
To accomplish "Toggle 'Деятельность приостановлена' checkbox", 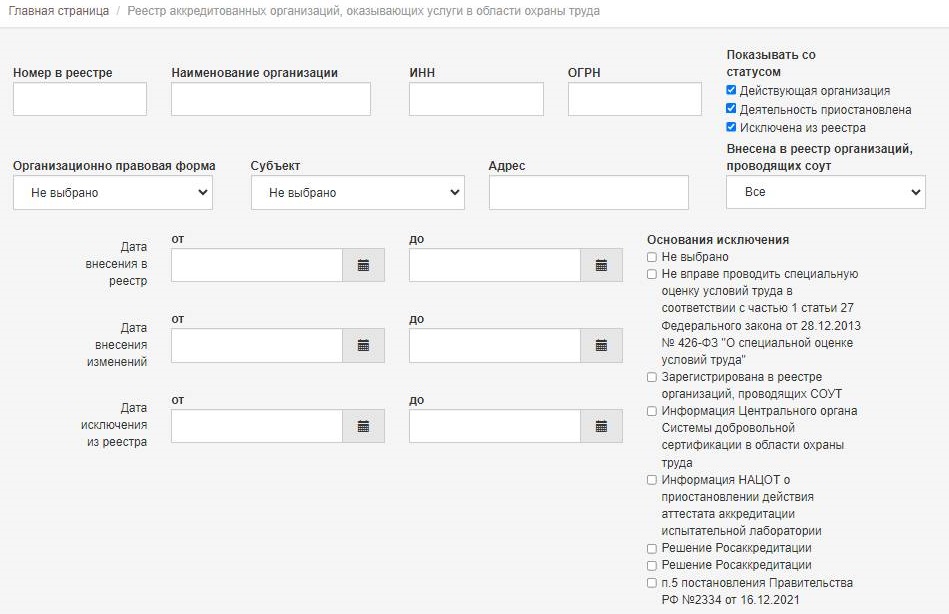I will 732,109.
